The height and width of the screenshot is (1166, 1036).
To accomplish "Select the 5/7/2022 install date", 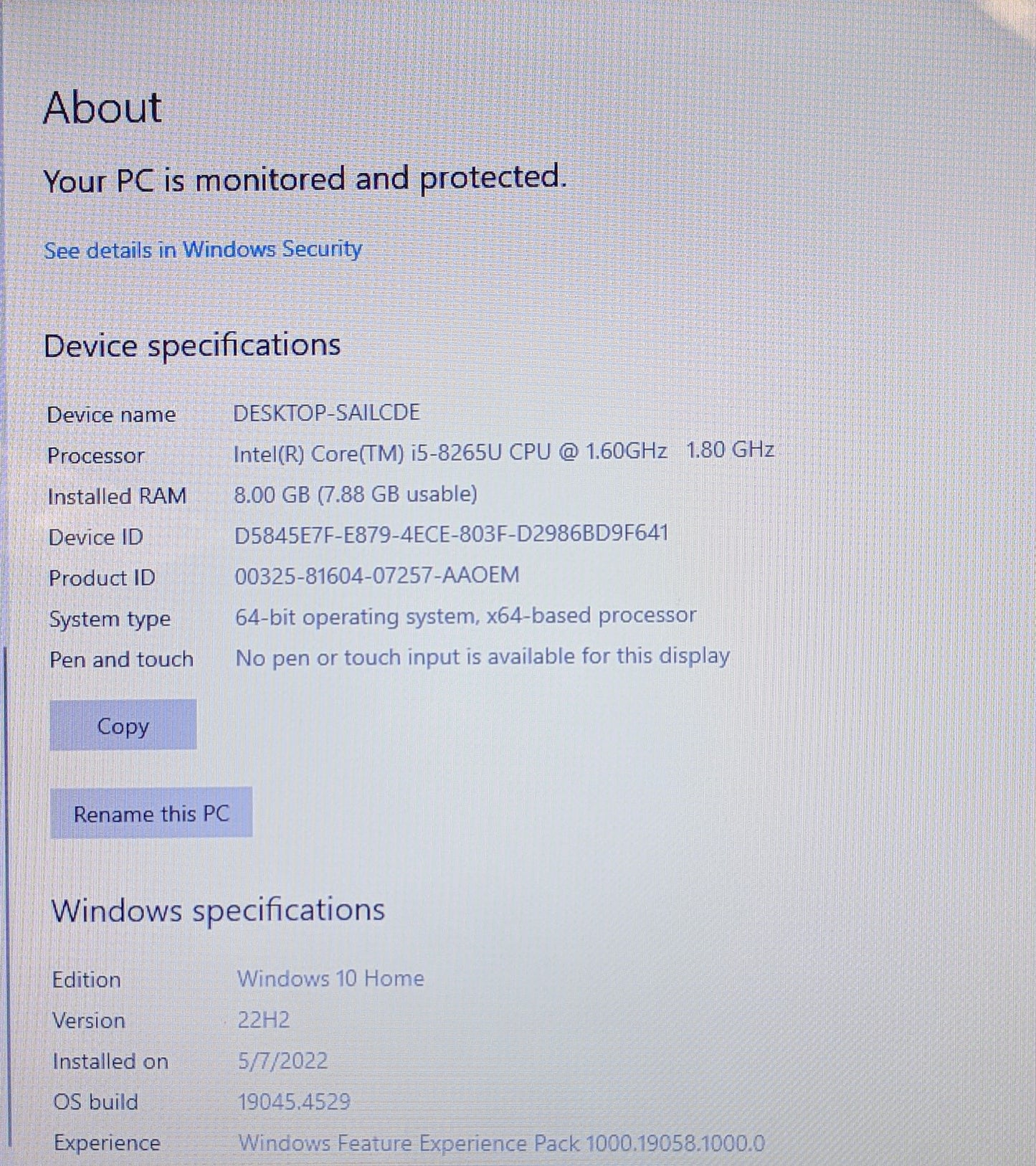I will coord(282,1061).
